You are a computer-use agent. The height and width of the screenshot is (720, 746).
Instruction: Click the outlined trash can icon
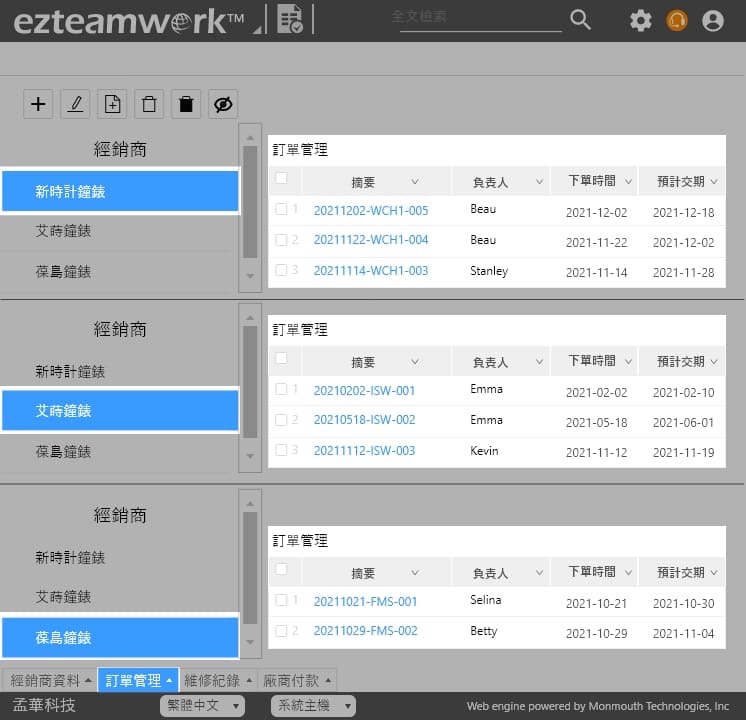pos(149,104)
